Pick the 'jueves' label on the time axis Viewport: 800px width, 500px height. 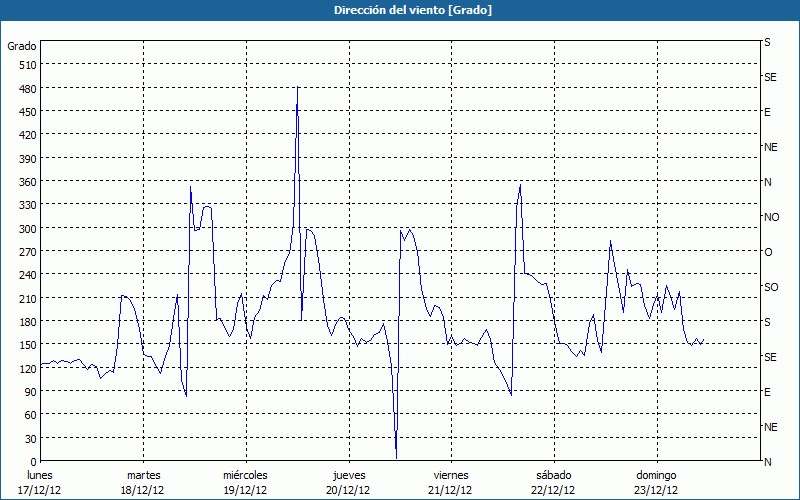click(x=348, y=475)
